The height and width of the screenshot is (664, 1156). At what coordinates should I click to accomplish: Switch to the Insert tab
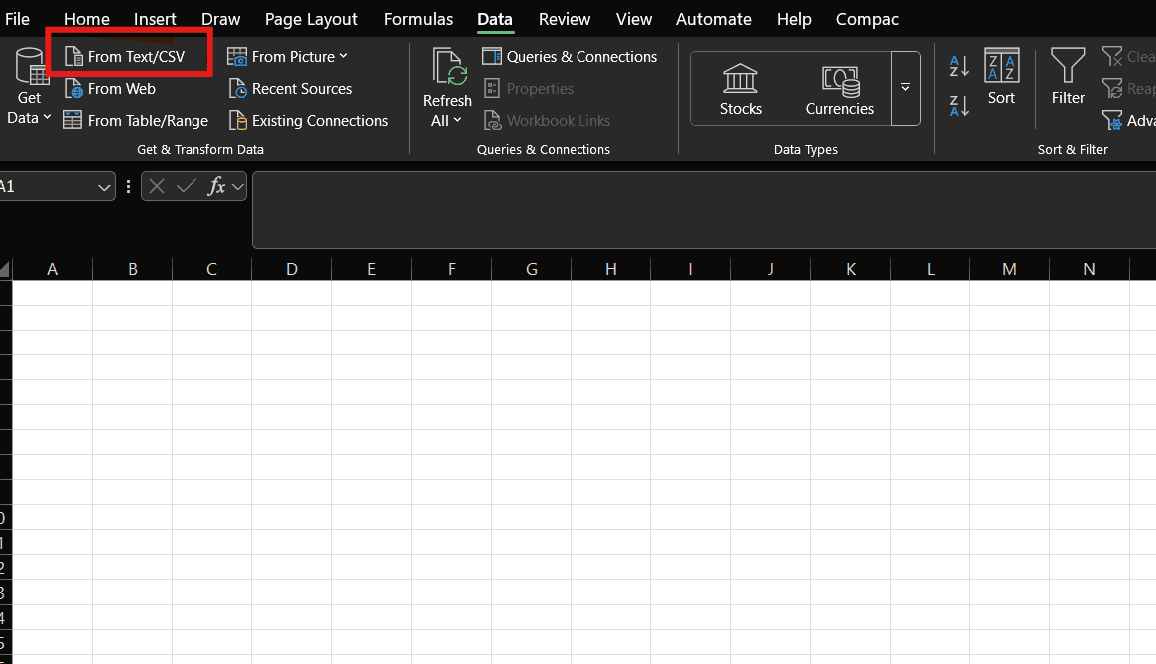coord(155,19)
